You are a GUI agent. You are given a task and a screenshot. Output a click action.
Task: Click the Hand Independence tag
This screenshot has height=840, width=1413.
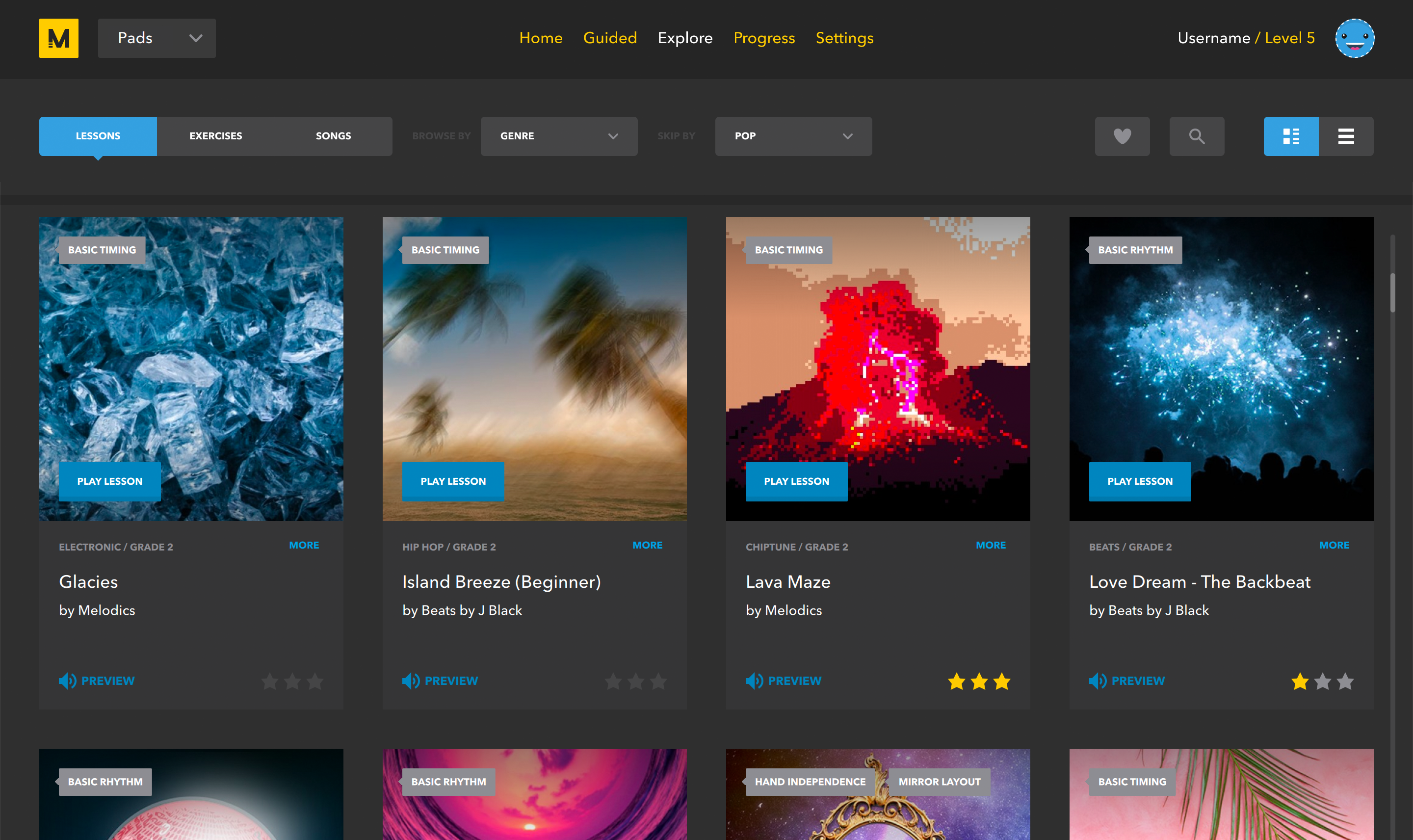(x=810, y=782)
